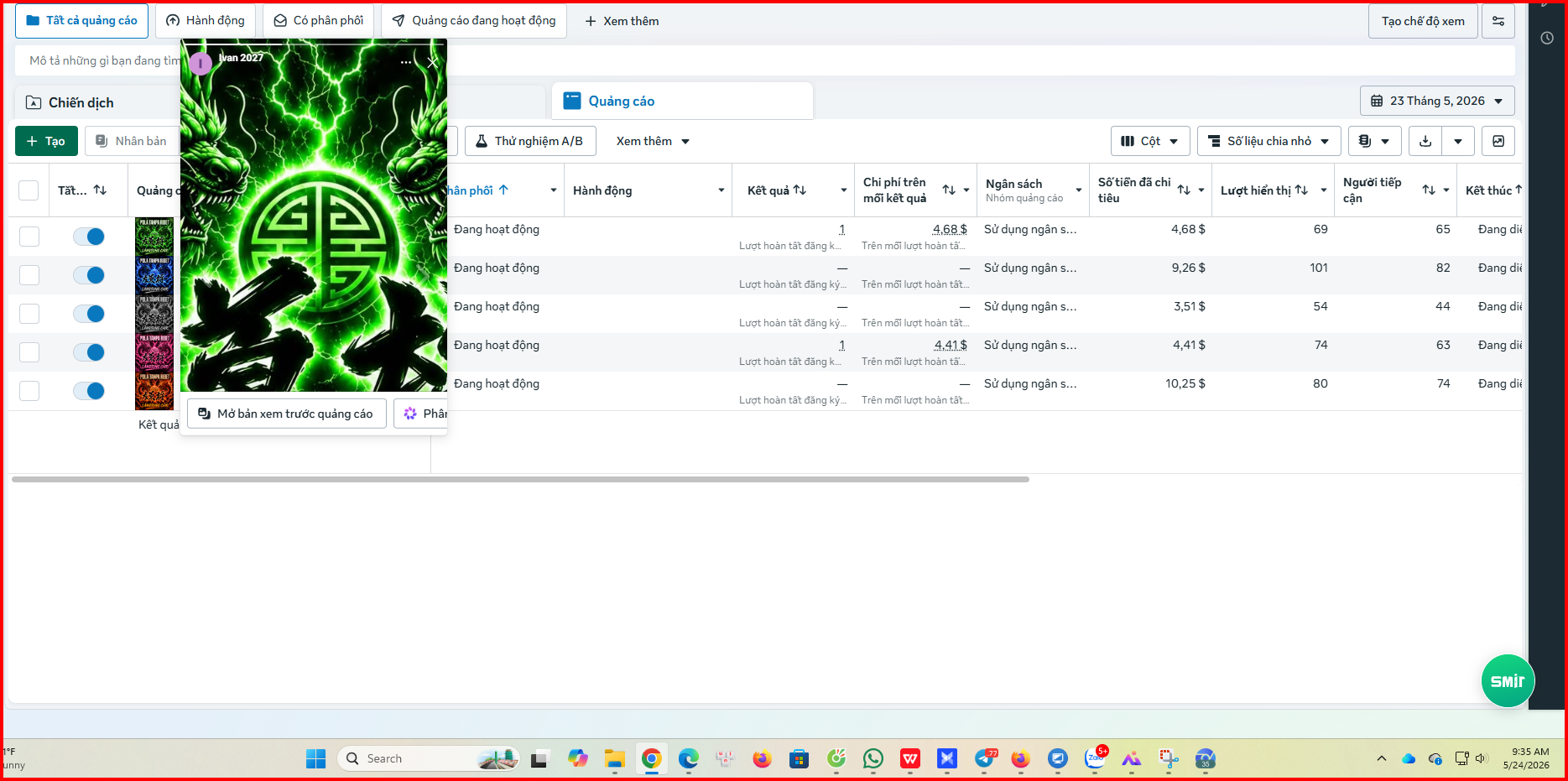Switch to Hành động view tab
Viewport: 1568px width, 781px height.
(x=206, y=21)
